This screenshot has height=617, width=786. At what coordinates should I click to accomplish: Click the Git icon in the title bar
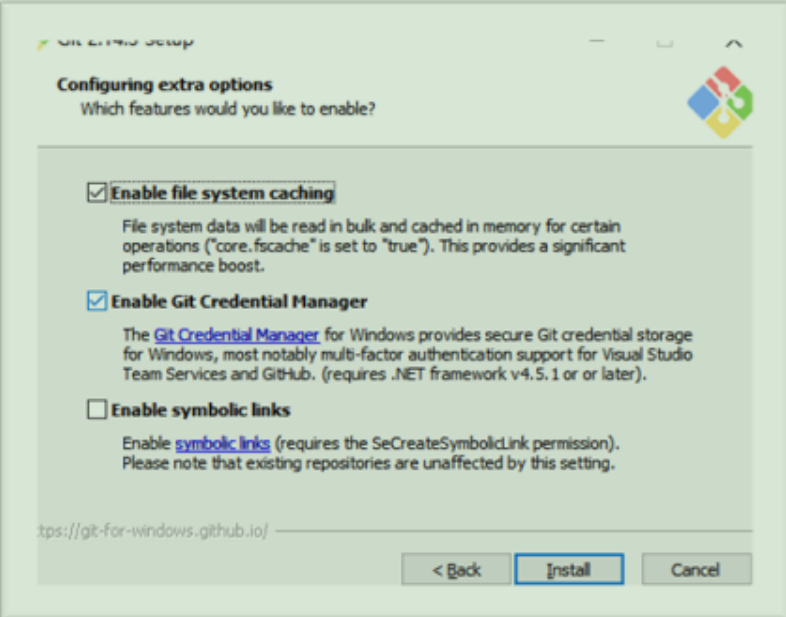43,44
